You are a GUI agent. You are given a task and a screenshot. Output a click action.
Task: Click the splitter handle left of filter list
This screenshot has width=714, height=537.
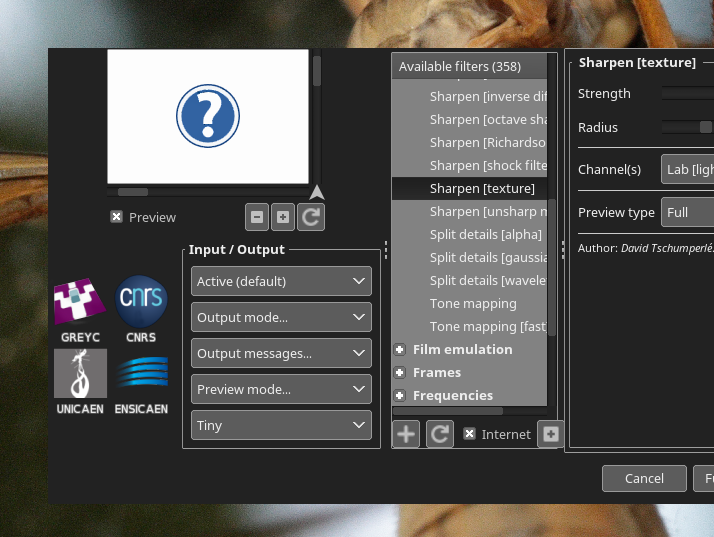click(386, 250)
